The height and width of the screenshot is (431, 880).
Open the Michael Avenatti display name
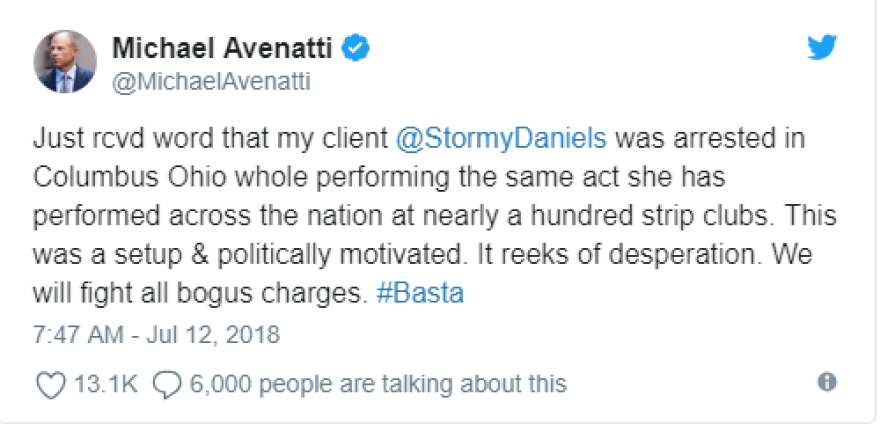pos(225,46)
